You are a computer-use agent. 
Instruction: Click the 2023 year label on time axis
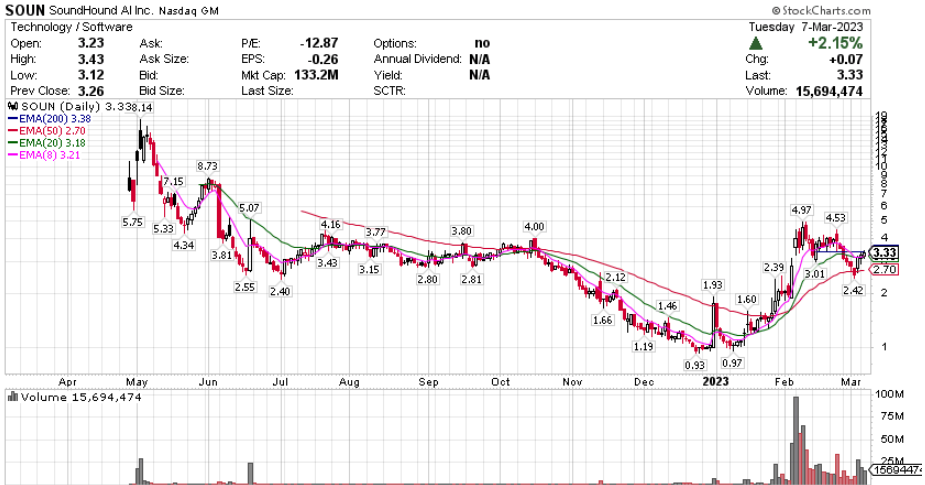[716, 382]
